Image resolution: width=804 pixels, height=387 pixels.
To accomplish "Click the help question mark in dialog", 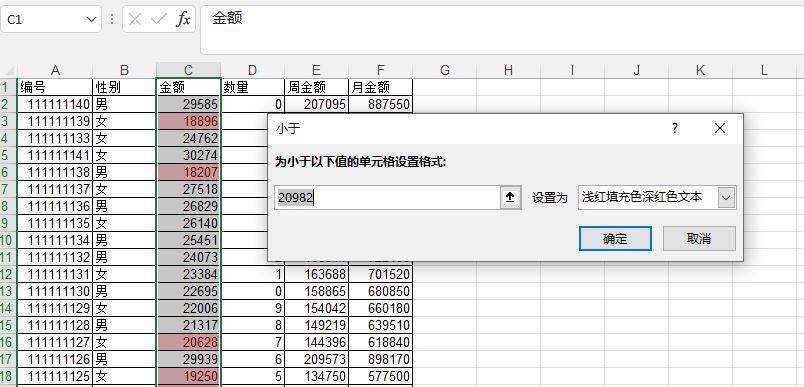I will 675,128.
